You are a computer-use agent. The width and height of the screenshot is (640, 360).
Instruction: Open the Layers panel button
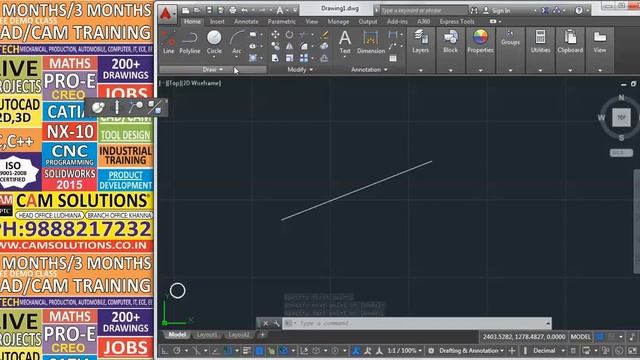coord(420,42)
